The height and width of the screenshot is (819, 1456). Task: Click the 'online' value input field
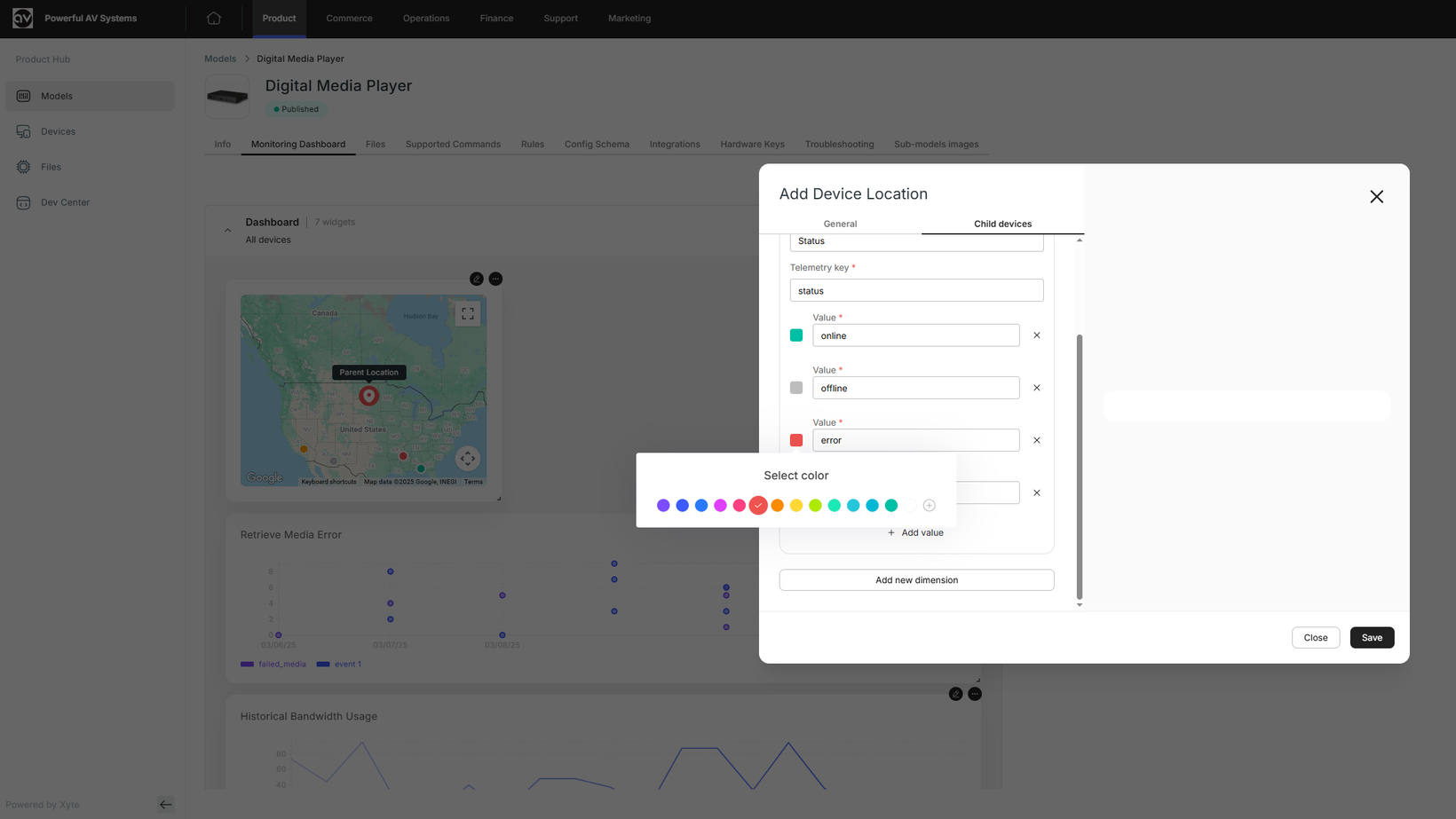(916, 335)
